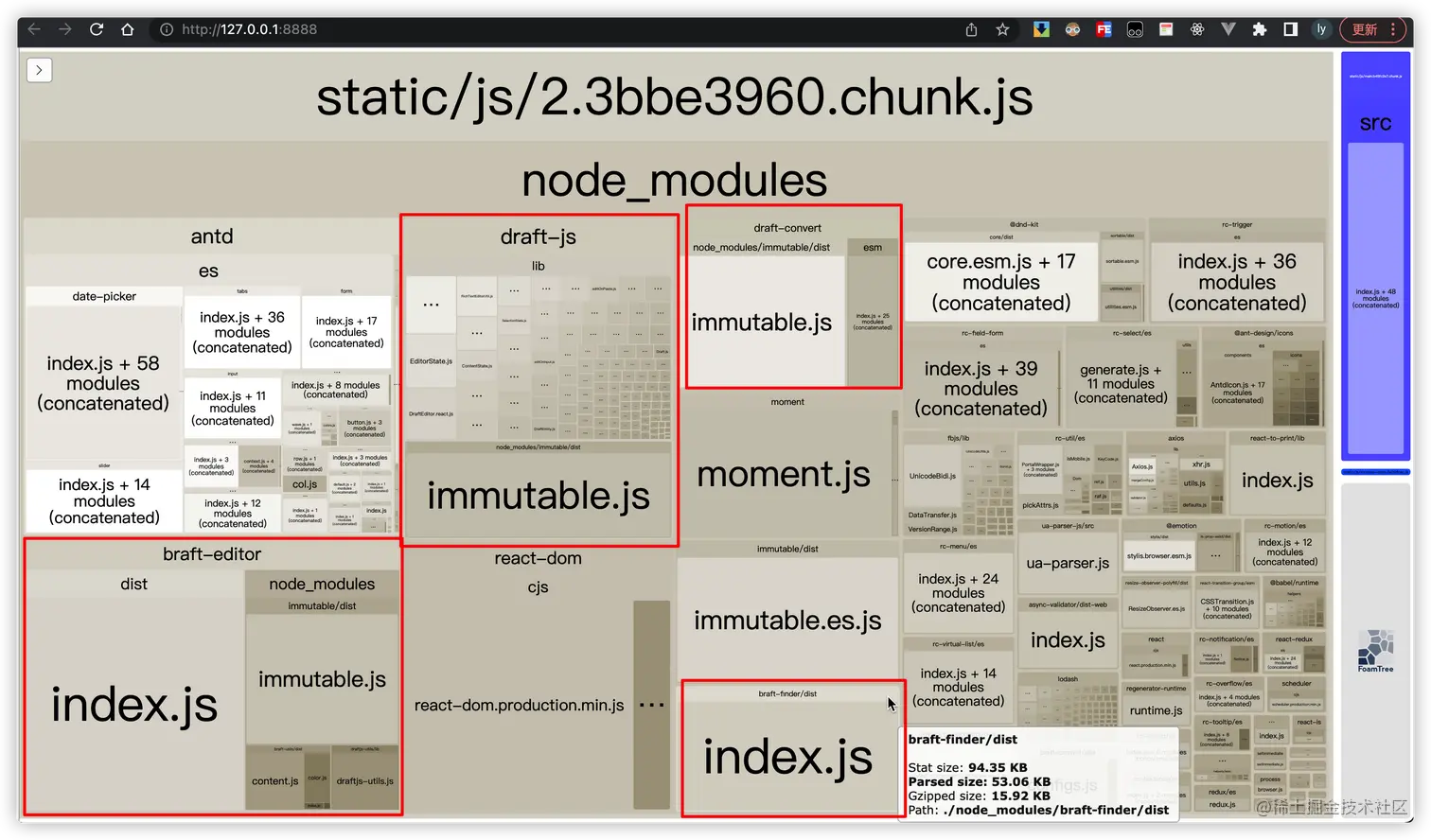Select the draft-js group header

click(538, 236)
